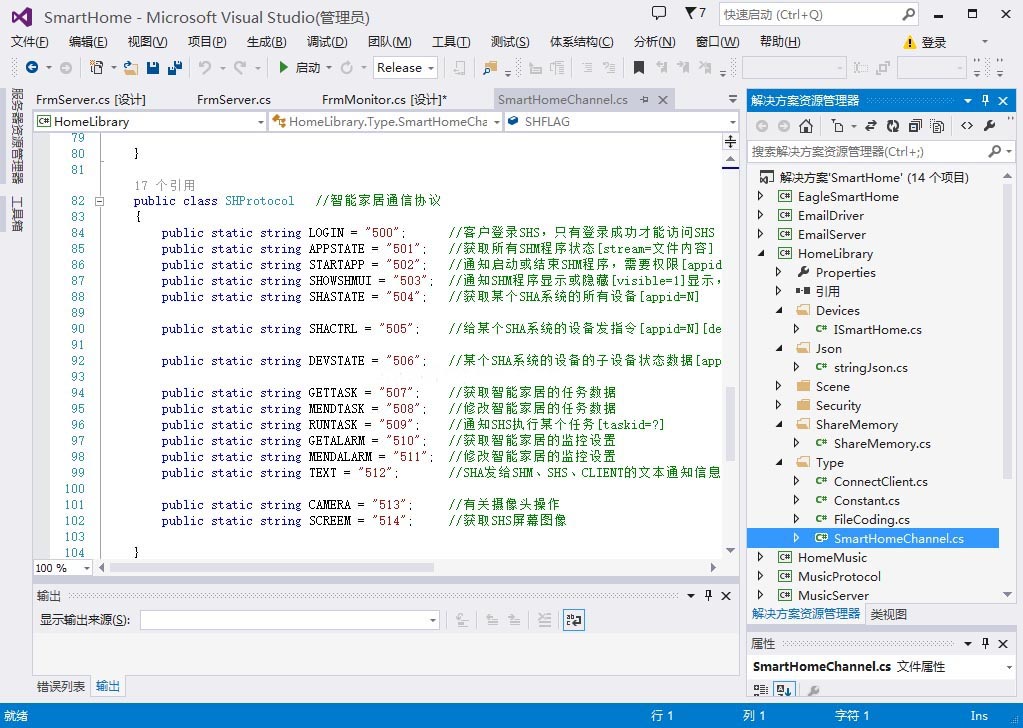Screen dimensions: 1023x728
Task: Switch to 错误列表 tab
Action: point(61,686)
